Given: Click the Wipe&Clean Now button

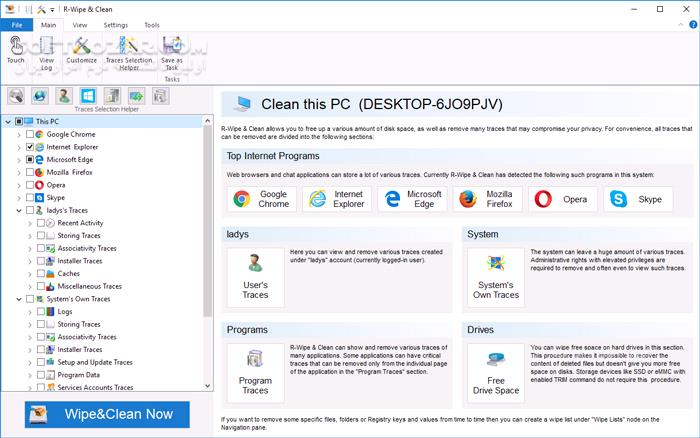Looking at the screenshot, I should [106, 414].
